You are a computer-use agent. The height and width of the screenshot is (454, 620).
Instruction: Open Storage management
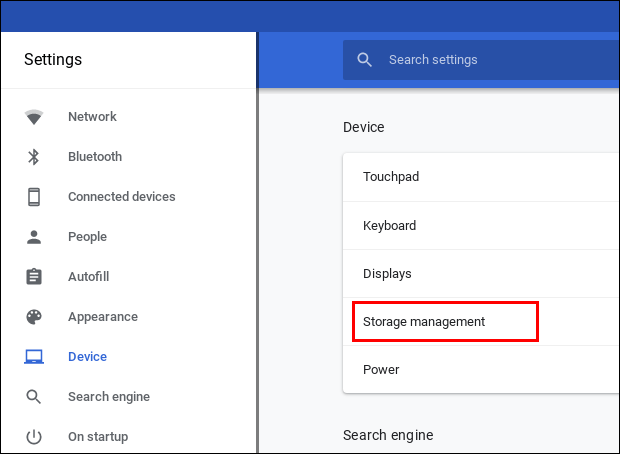[424, 322]
